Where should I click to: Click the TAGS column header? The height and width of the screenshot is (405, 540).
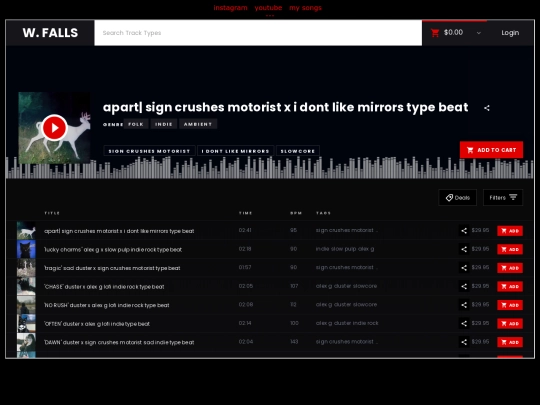[323, 213]
